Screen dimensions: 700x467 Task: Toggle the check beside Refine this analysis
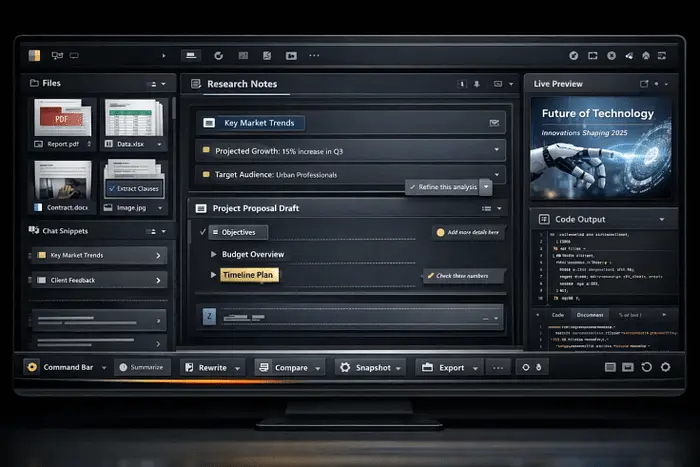coord(412,187)
